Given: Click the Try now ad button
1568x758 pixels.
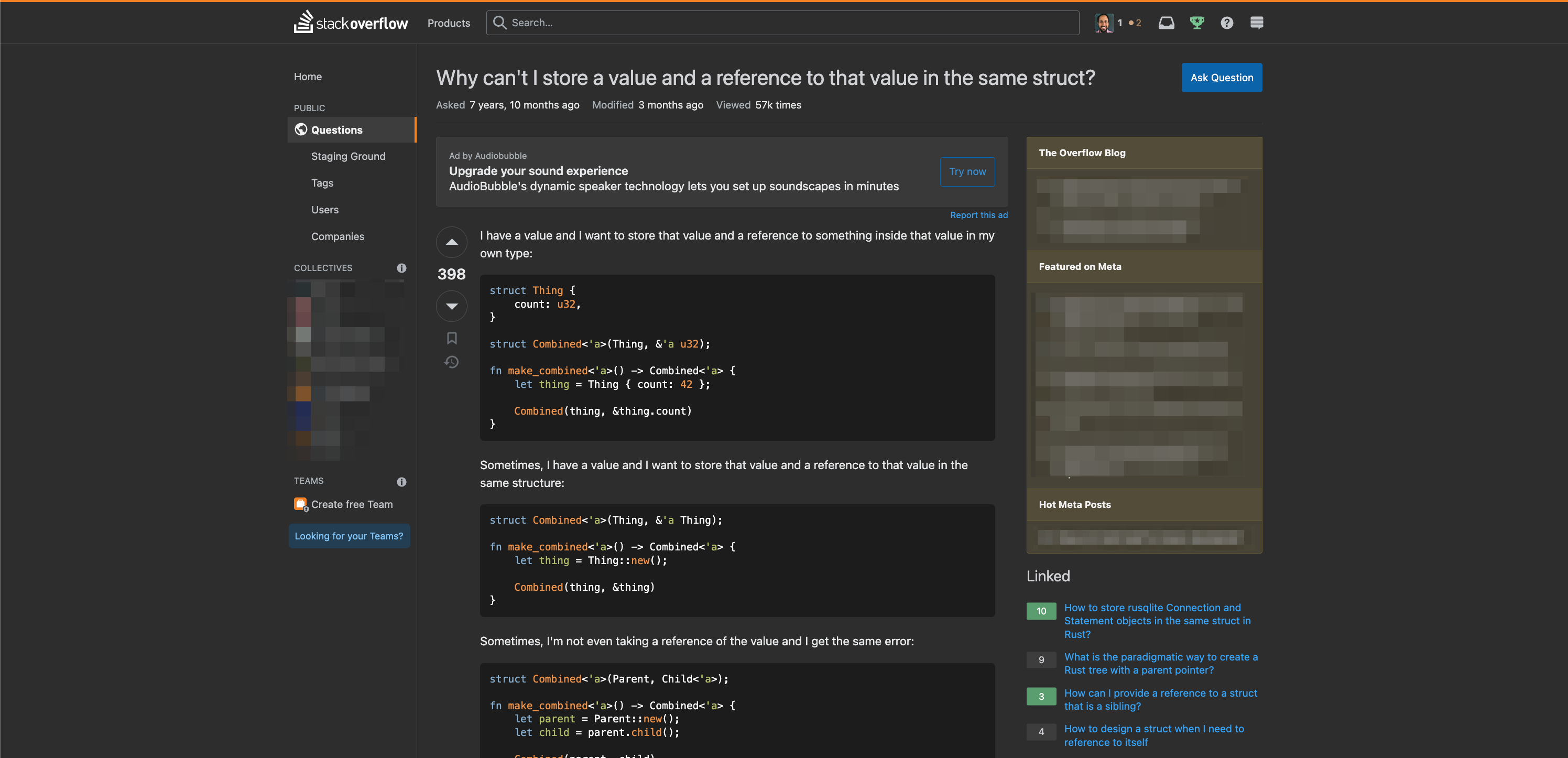Looking at the screenshot, I should click(x=967, y=171).
